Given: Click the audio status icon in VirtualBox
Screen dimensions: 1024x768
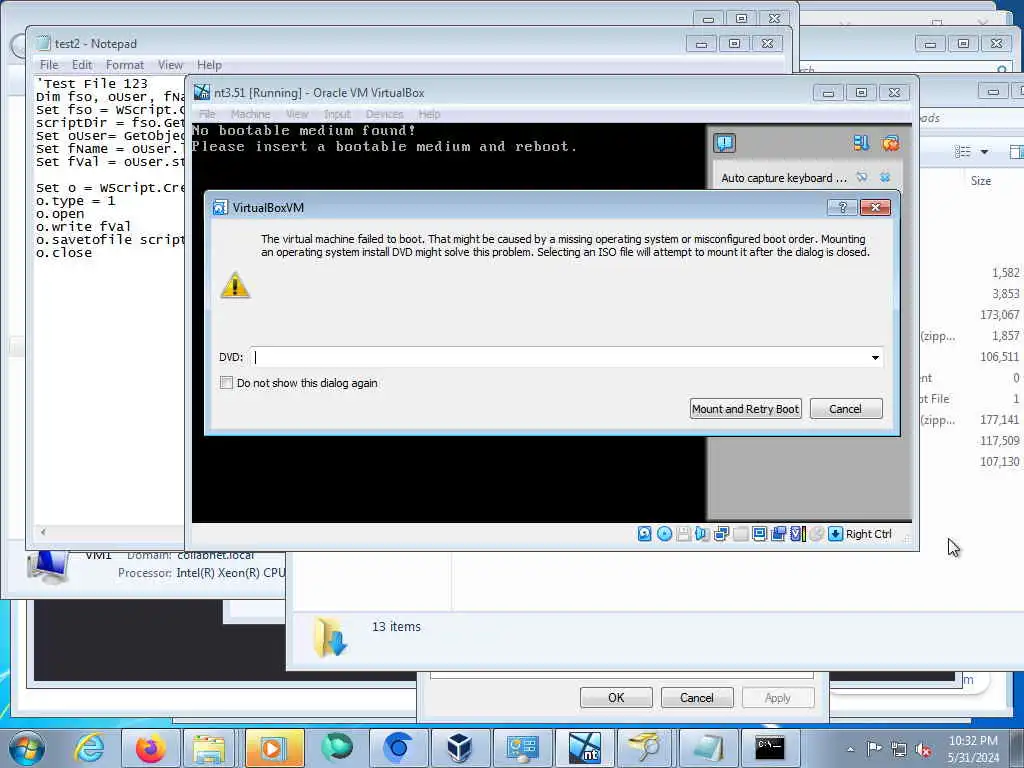Looking at the screenshot, I should tap(702, 534).
